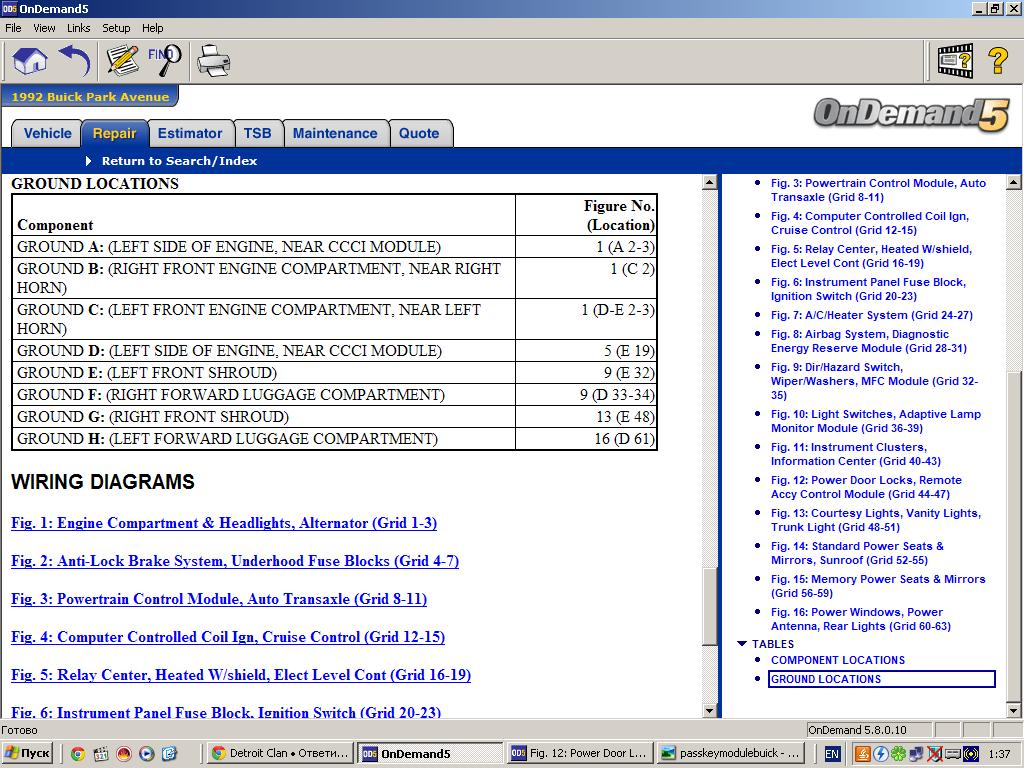Click the 1992 Buick Park Avenue vehicle label
1024x768 pixels.
coord(90,97)
